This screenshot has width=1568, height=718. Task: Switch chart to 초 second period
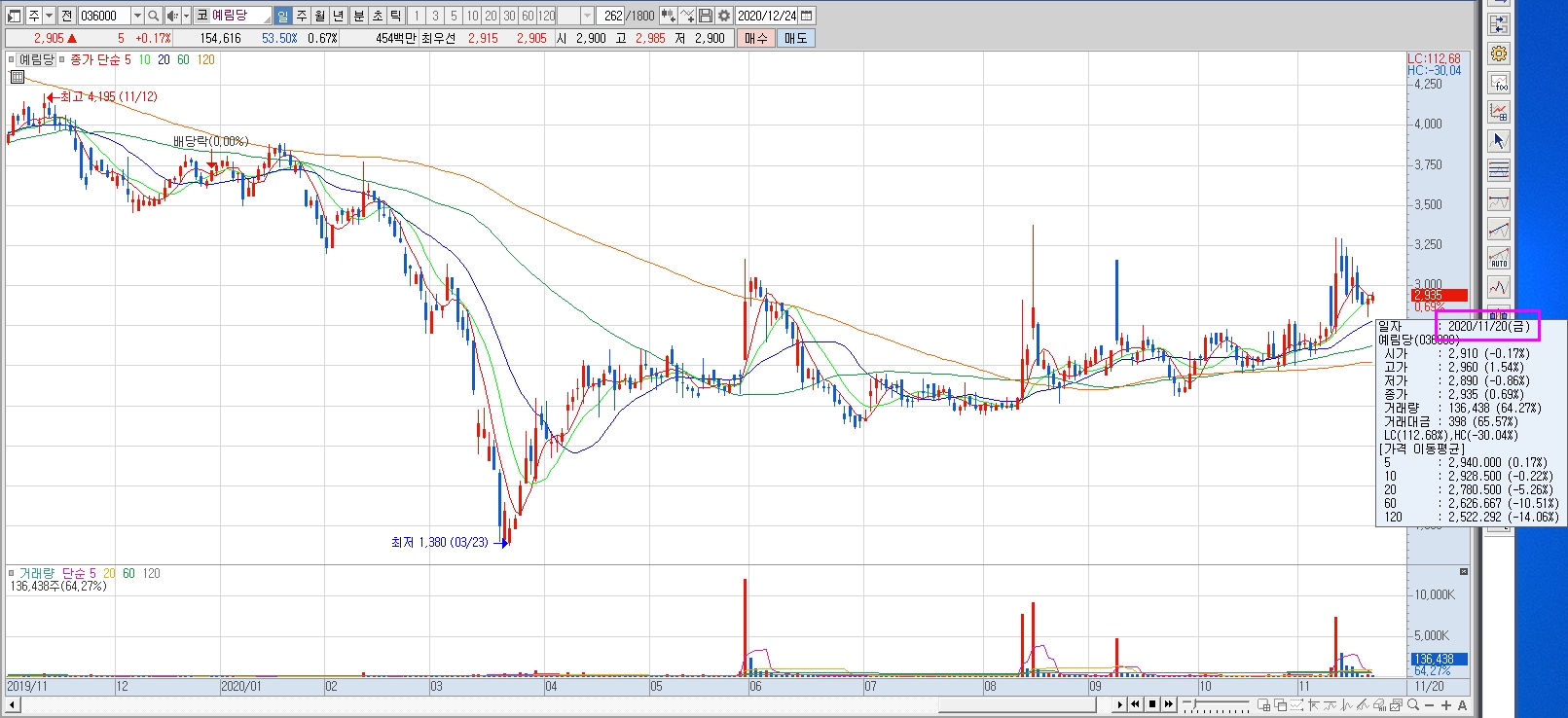[378, 16]
